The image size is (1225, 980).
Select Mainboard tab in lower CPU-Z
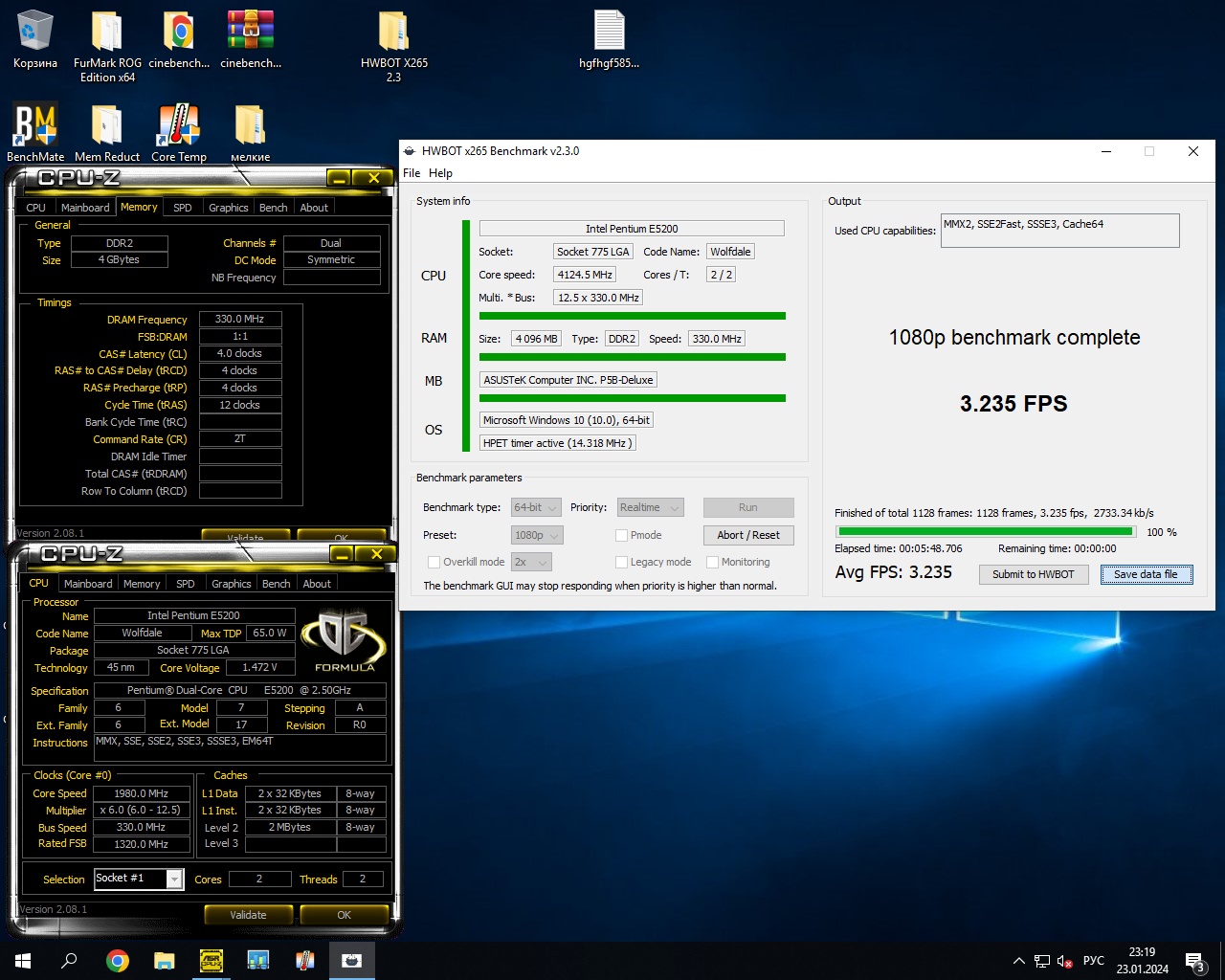click(87, 584)
